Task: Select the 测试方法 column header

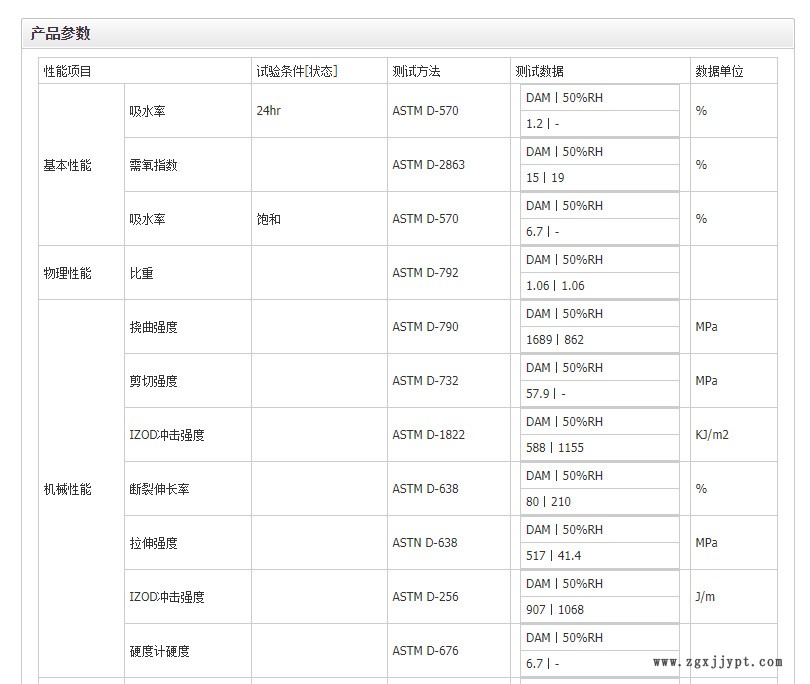Action: click(x=416, y=71)
